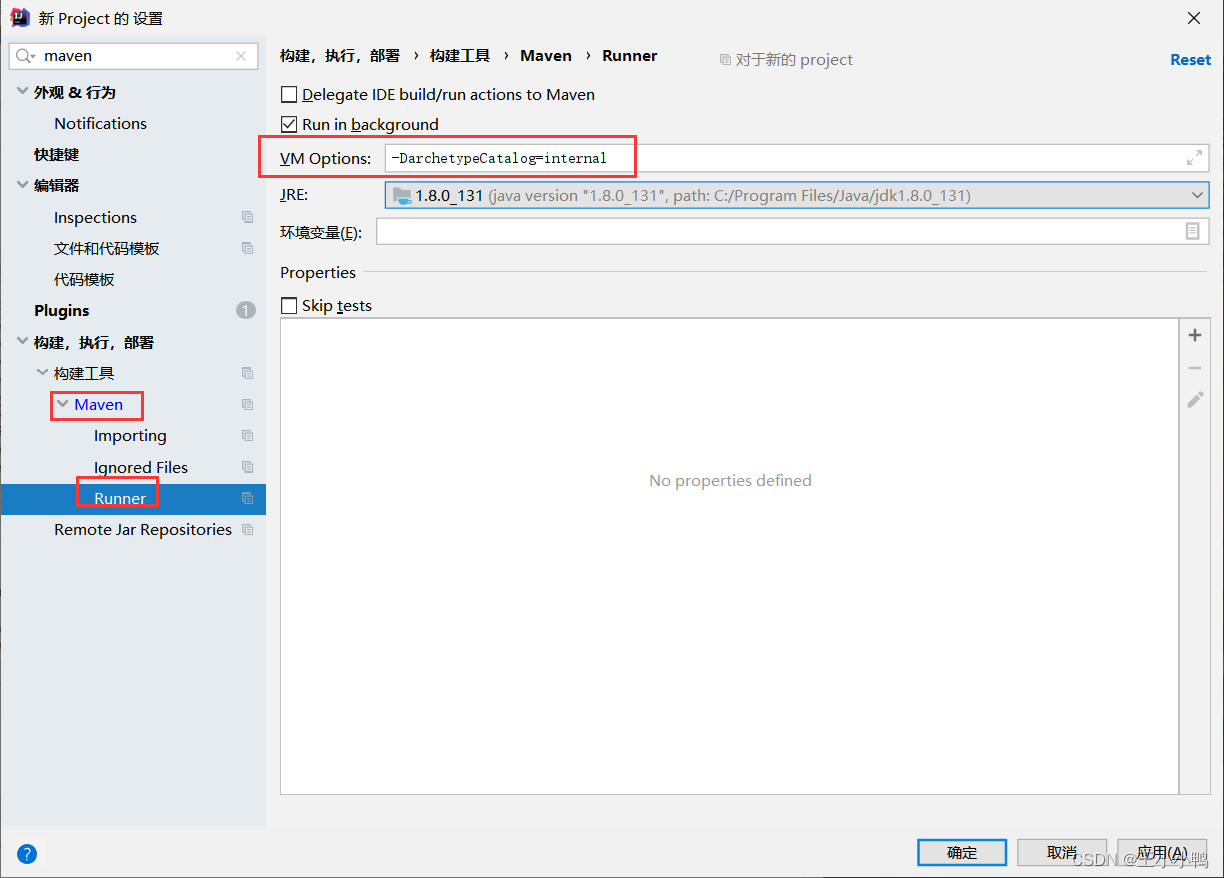Click project-level icon beside Ignored Files
This screenshot has height=878, width=1224.
247,467
